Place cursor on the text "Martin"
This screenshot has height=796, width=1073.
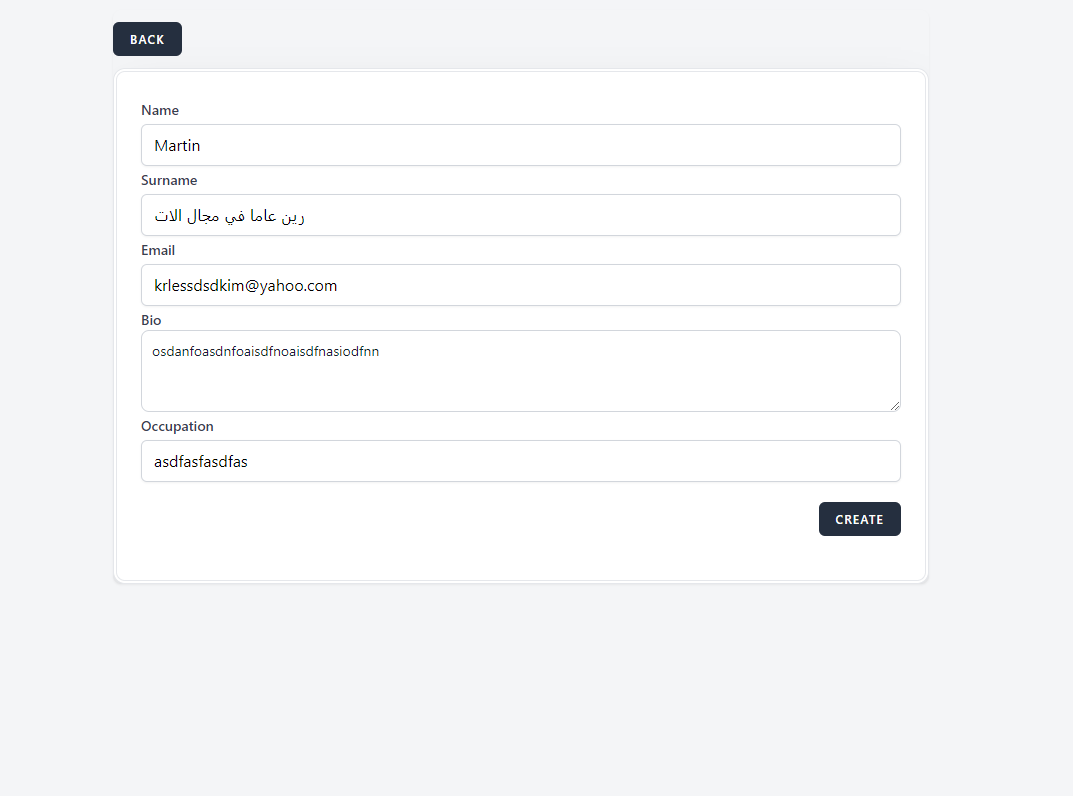click(x=177, y=146)
